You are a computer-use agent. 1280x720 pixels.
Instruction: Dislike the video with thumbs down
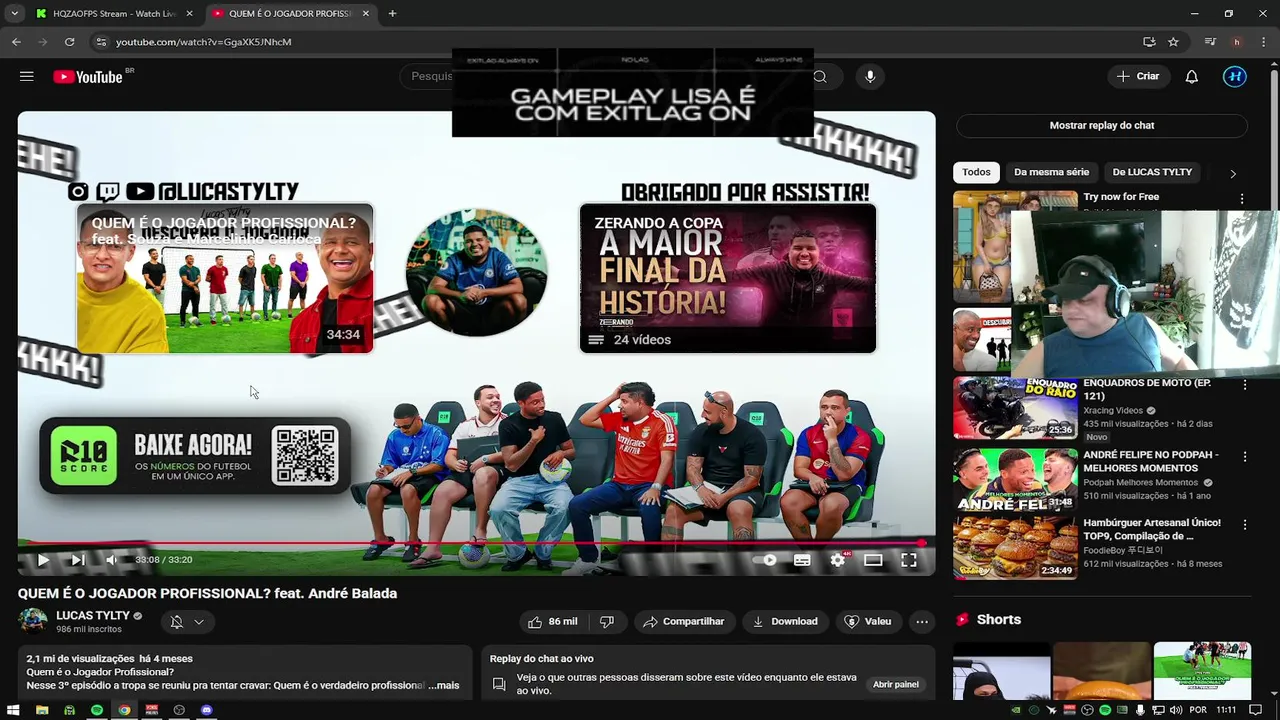607,622
